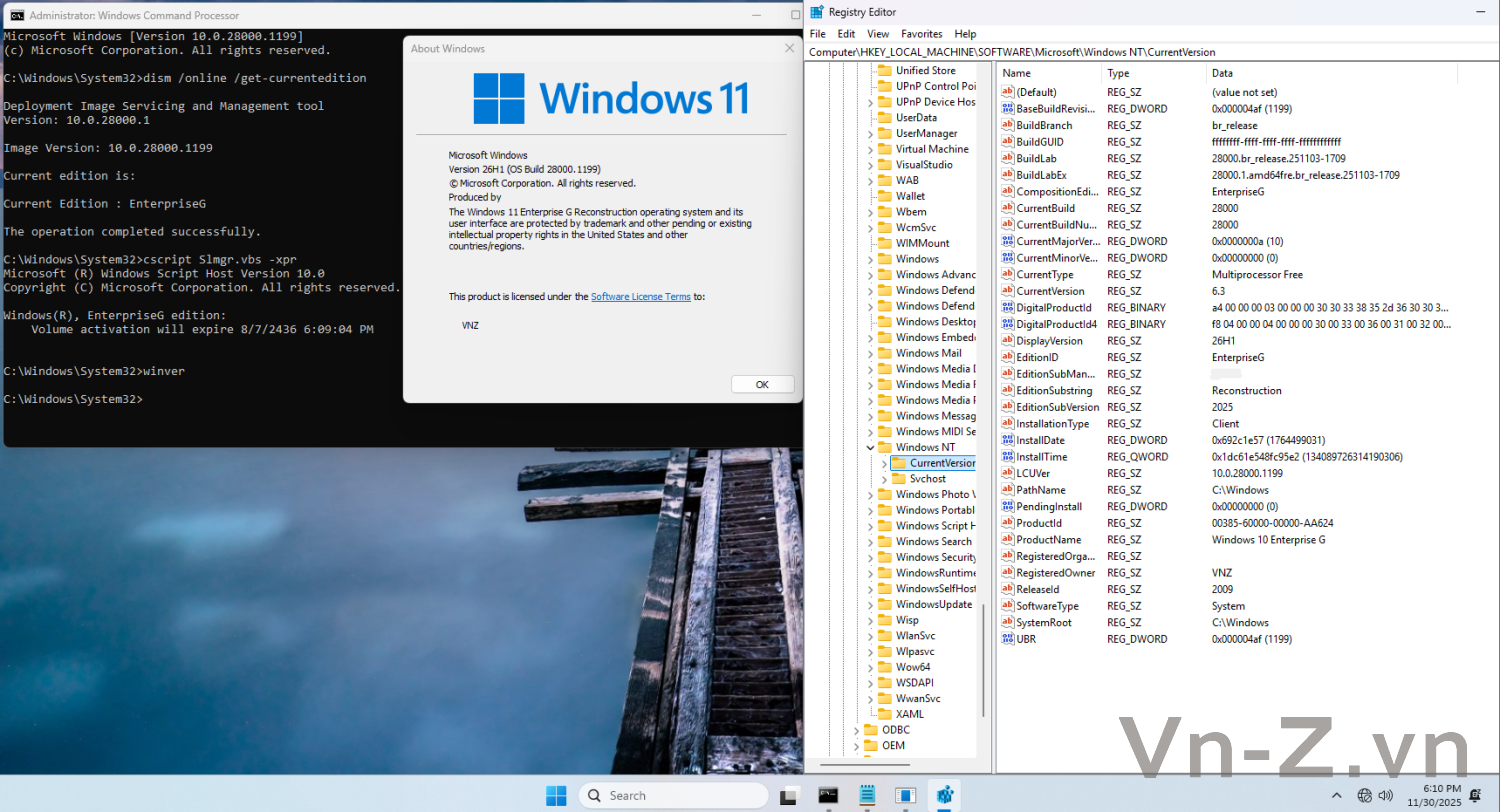Select the WindowsUpdate key in tree

click(x=933, y=604)
